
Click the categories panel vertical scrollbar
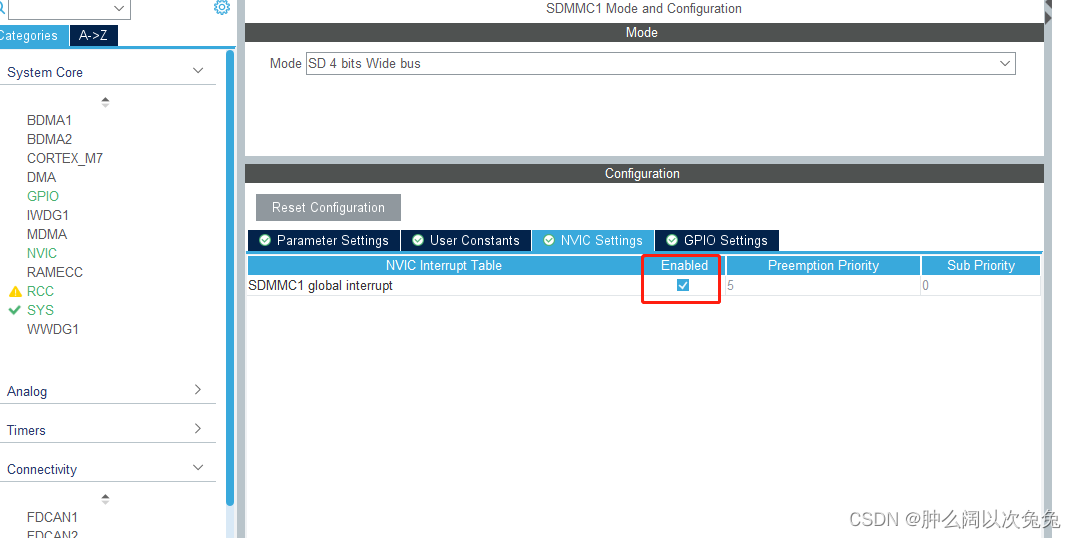tap(231, 278)
